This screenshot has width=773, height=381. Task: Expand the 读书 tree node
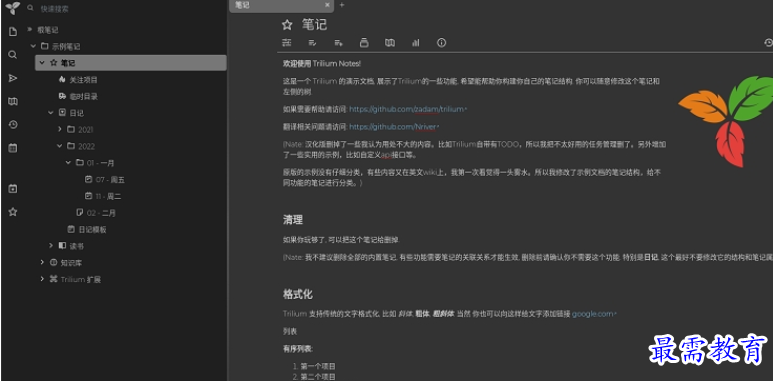[x=51, y=245]
